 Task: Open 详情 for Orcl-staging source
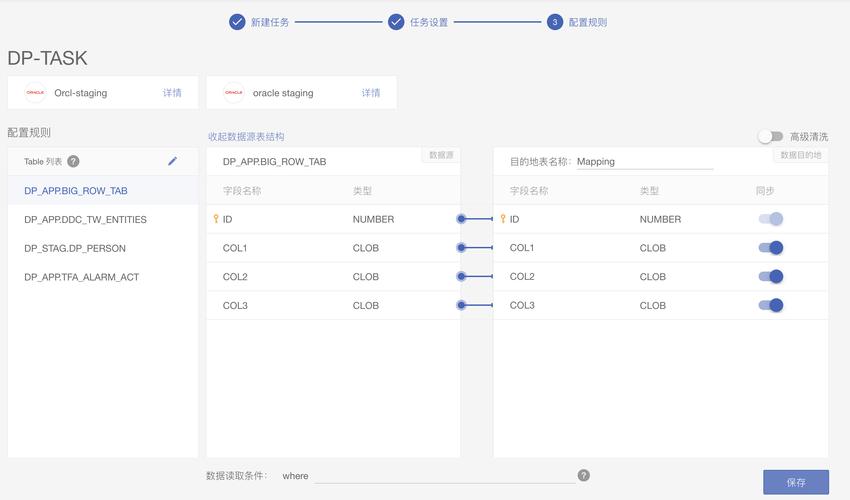point(172,93)
